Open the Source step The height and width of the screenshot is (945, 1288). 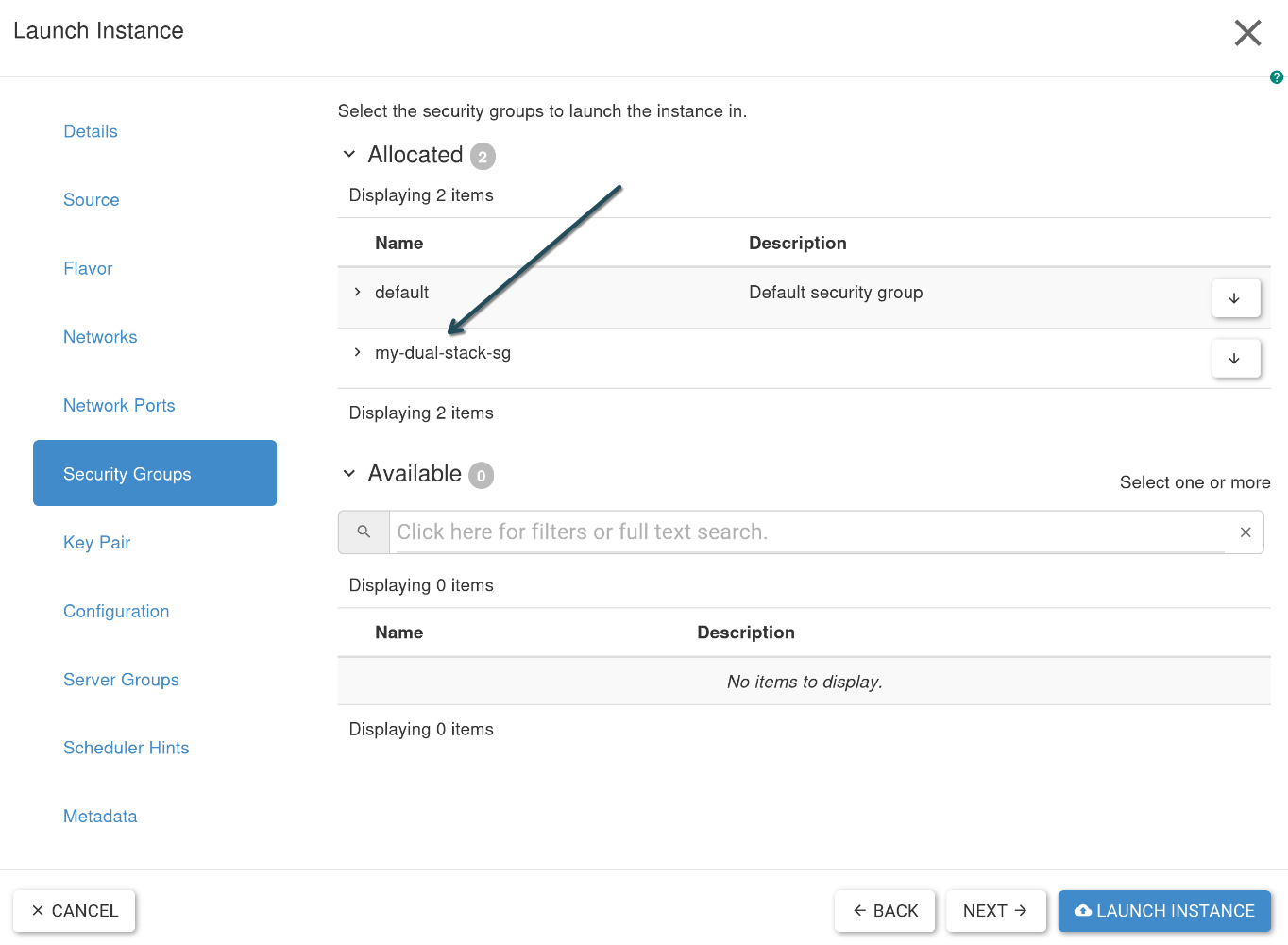(x=92, y=200)
